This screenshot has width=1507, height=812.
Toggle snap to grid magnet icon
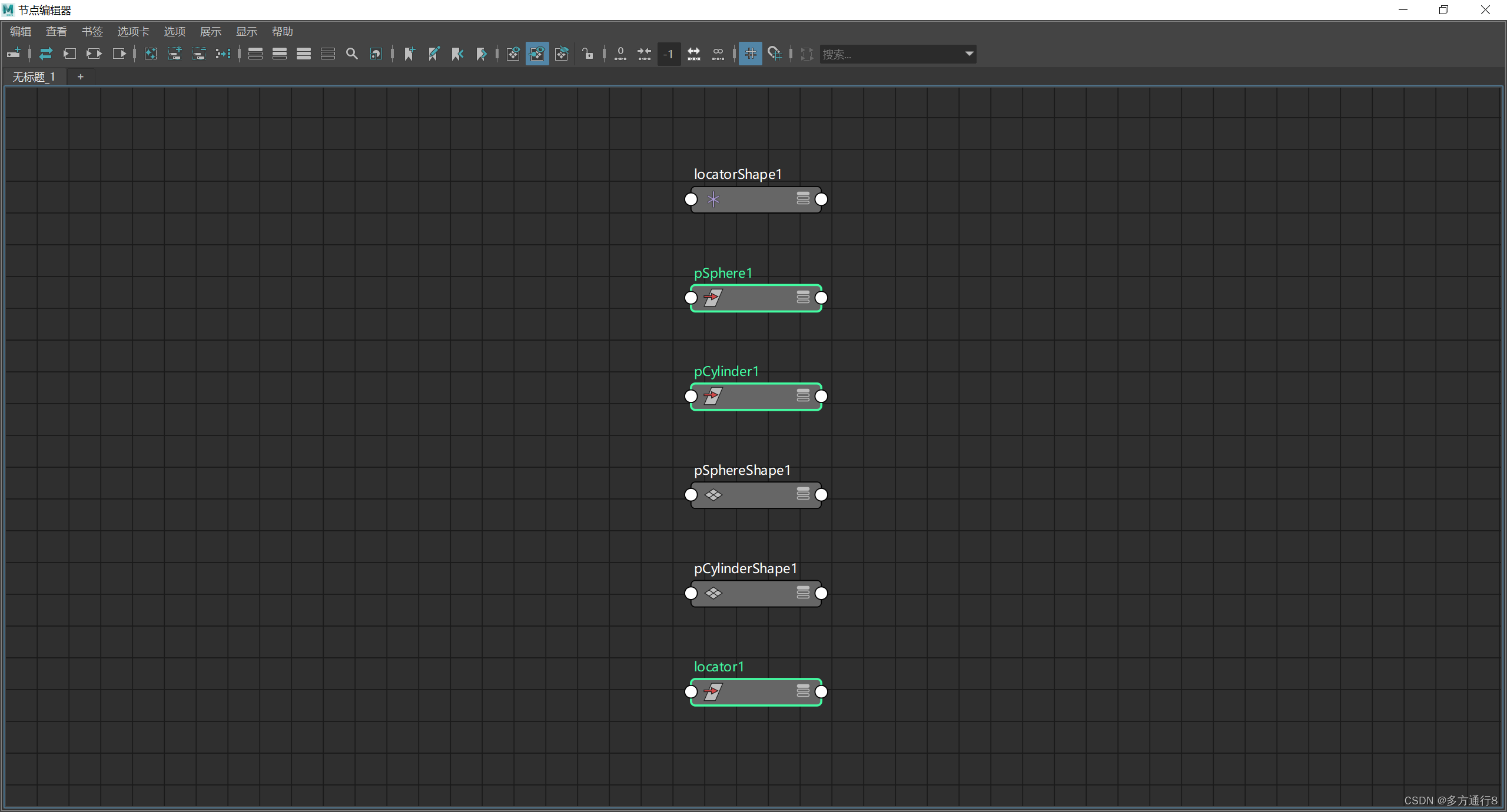click(x=775, y=54)
